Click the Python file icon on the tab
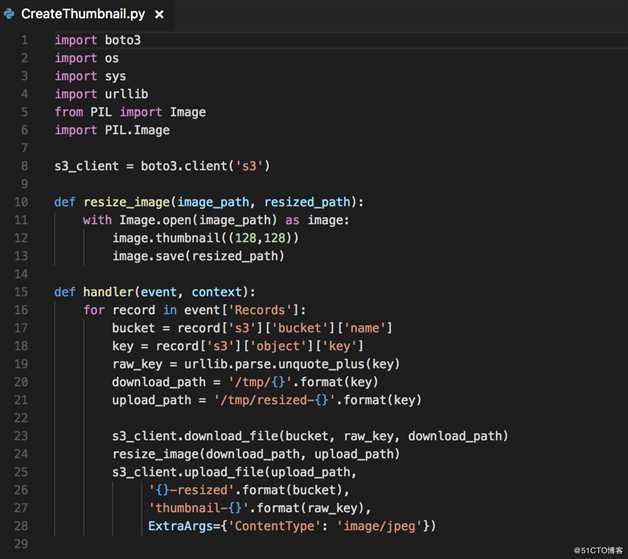The image size is (628, 559). click(x=9, y=14)
